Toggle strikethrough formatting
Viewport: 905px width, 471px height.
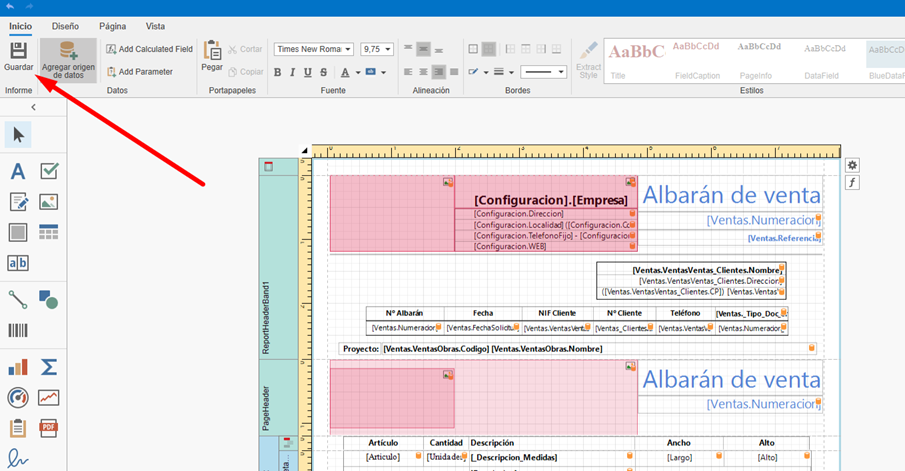tap(323, 72)
